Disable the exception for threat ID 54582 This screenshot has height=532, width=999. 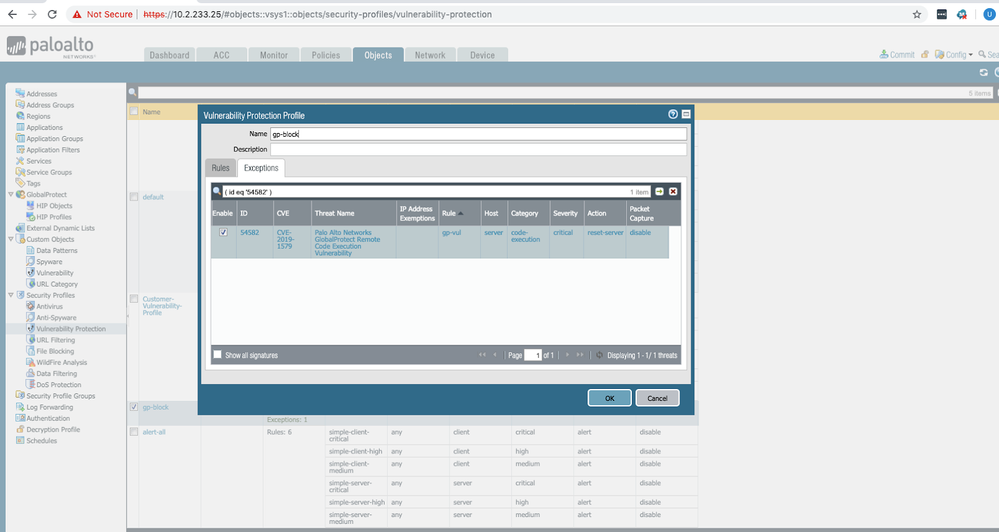224,233
